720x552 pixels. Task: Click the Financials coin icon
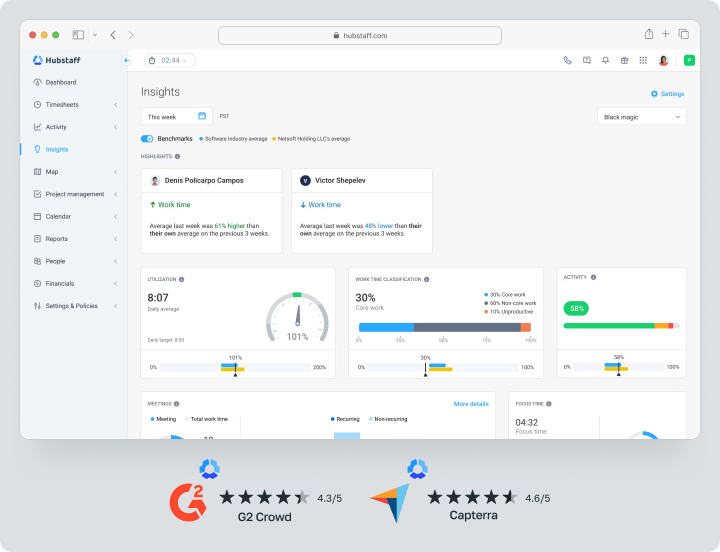[37, 283]
